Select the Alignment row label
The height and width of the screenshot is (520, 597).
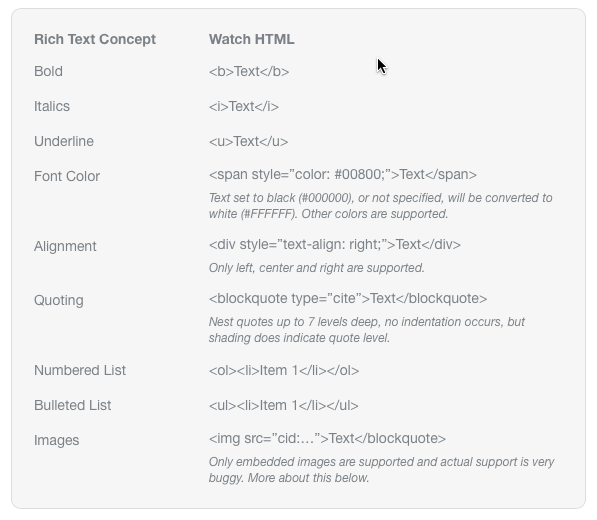[65, 246]
